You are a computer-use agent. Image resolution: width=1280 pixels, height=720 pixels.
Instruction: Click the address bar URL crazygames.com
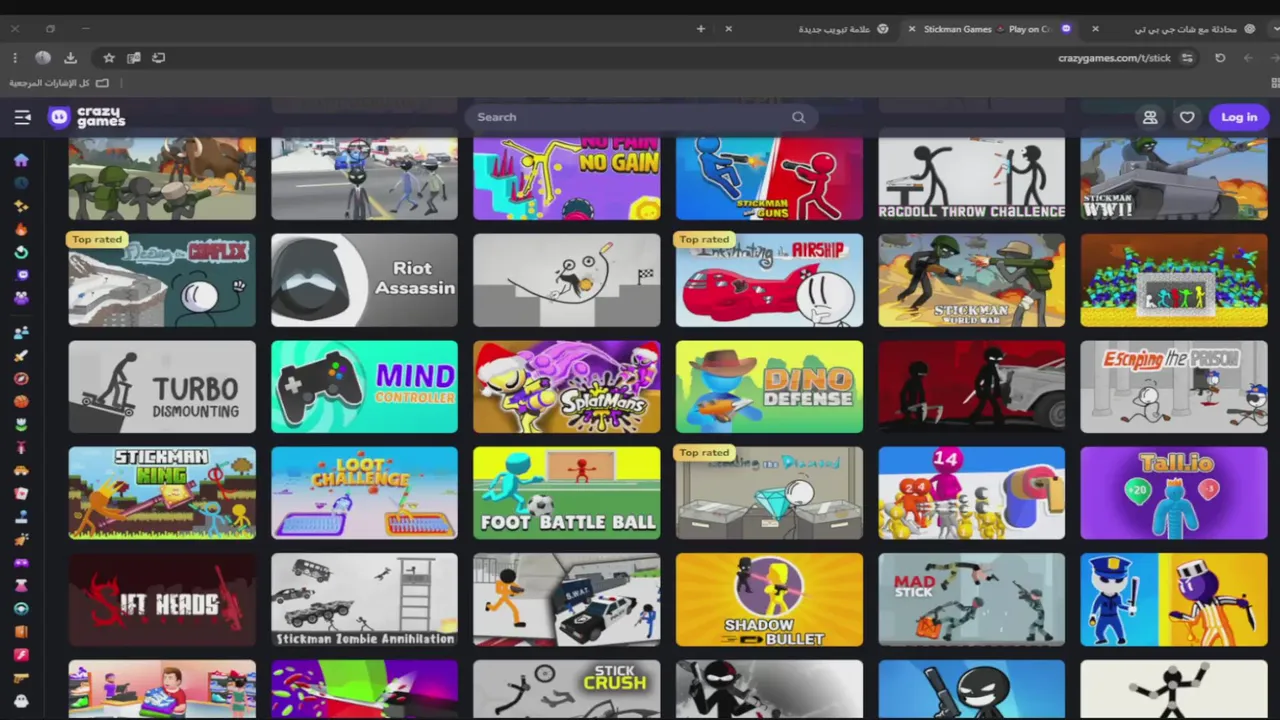coord(1114,58)
